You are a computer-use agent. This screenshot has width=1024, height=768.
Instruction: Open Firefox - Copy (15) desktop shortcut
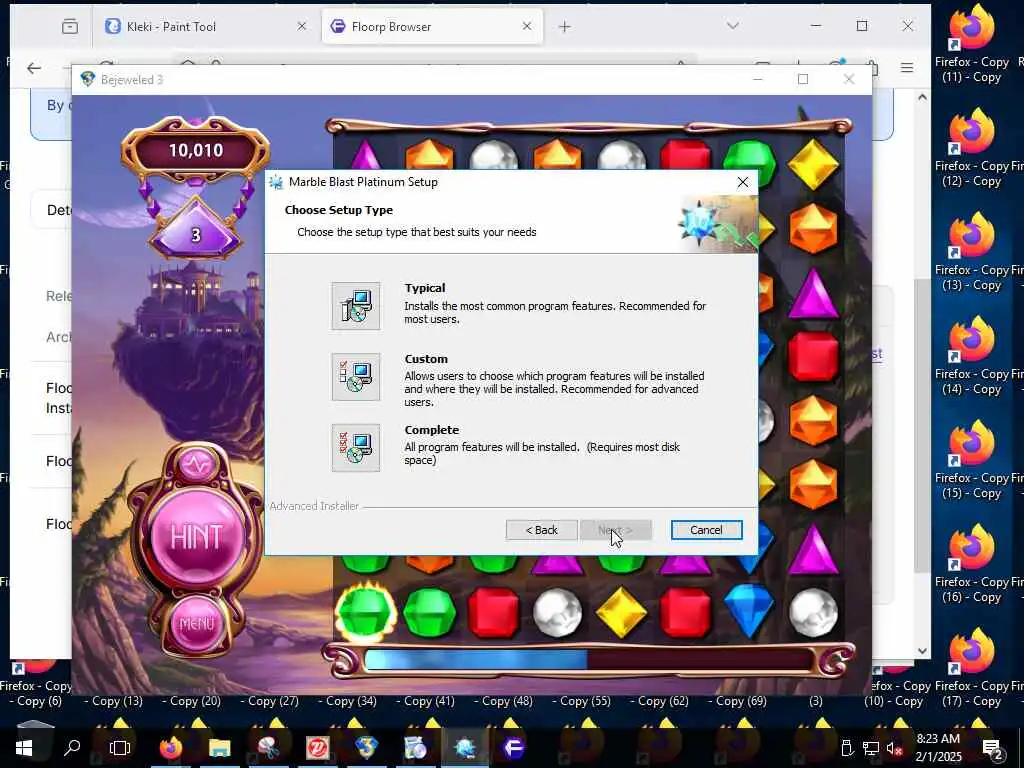pyautogui.click(x=972, y=459)
